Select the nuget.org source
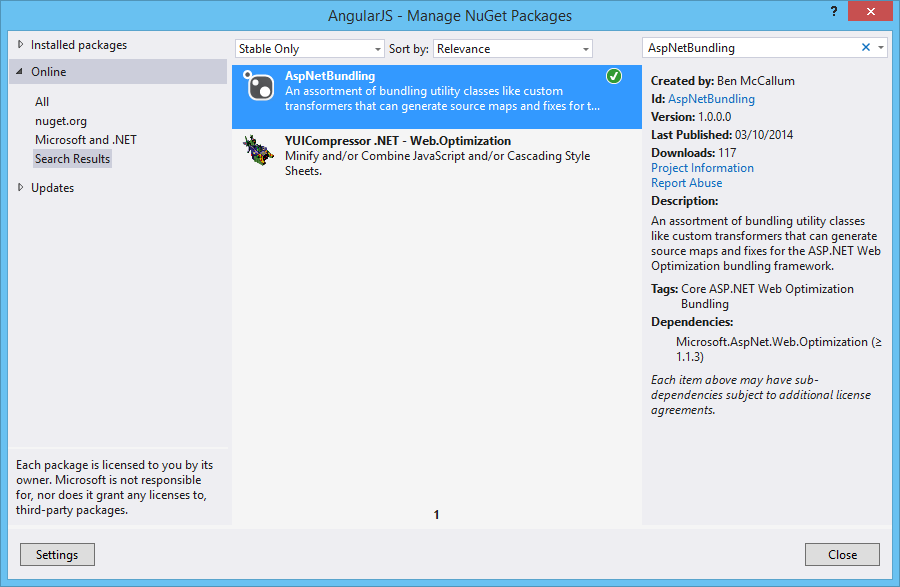 point(61,121)
